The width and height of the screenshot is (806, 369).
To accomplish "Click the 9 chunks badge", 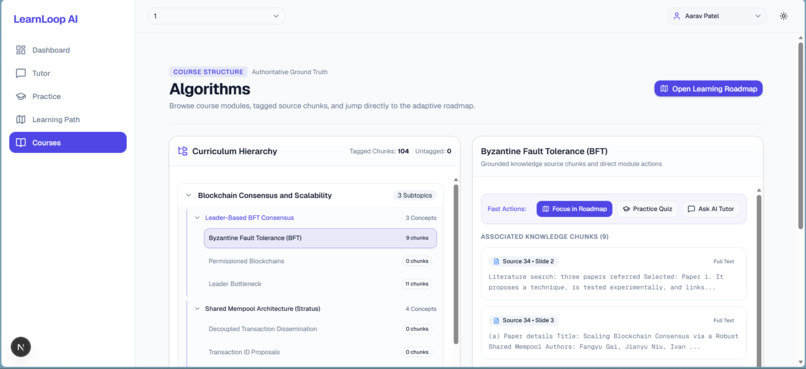I will pyautogui.click(x=417, y=238).
